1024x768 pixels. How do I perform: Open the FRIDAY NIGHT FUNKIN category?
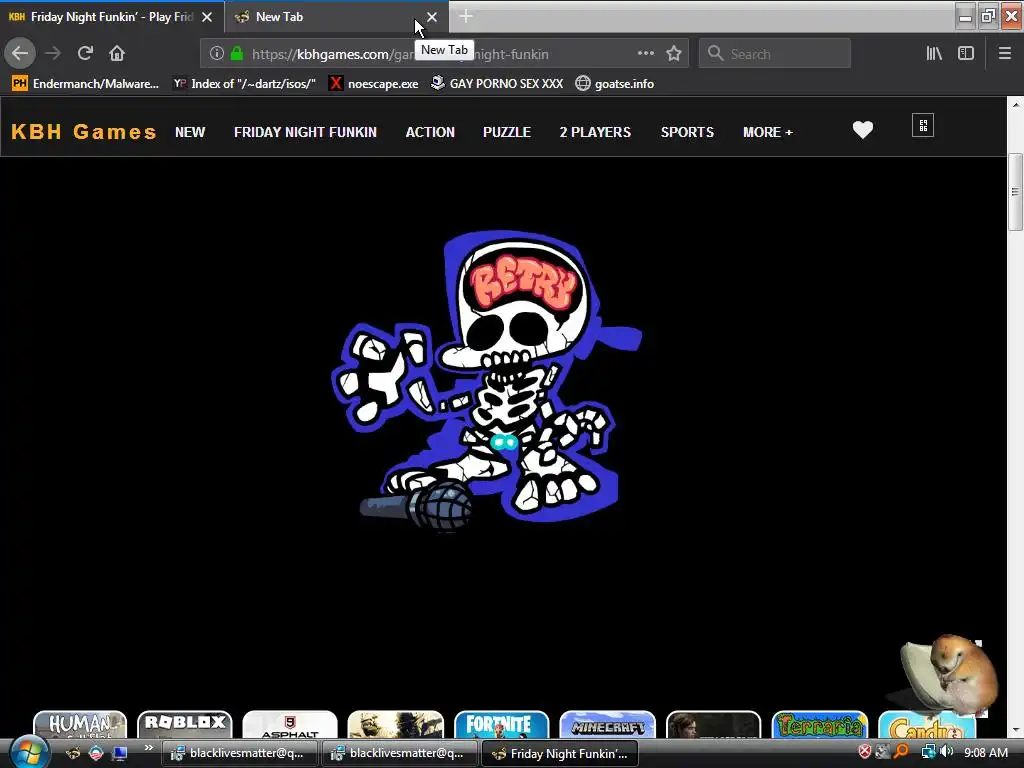point(306,132)
